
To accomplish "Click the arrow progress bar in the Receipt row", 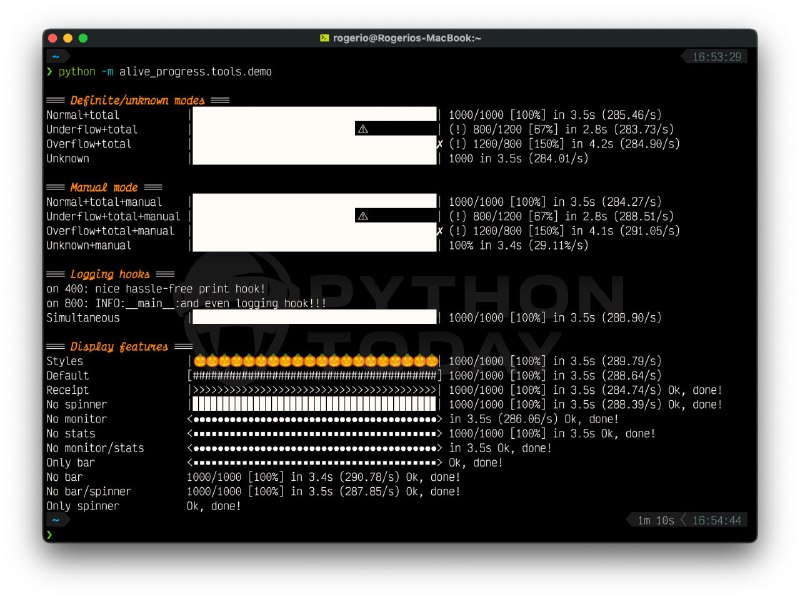I will (x=314, y=390).
